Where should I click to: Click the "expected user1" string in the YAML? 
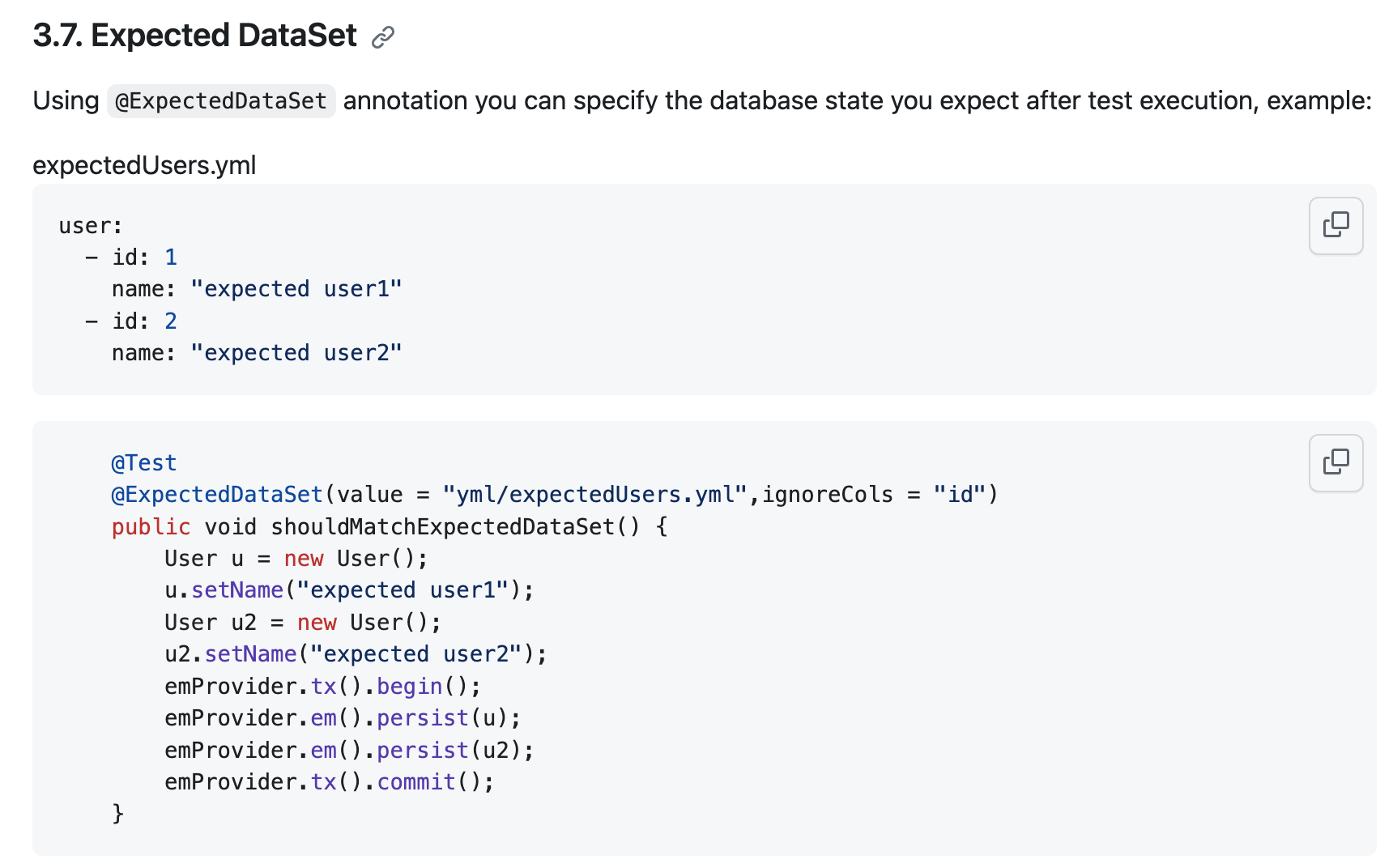[296, 289]
